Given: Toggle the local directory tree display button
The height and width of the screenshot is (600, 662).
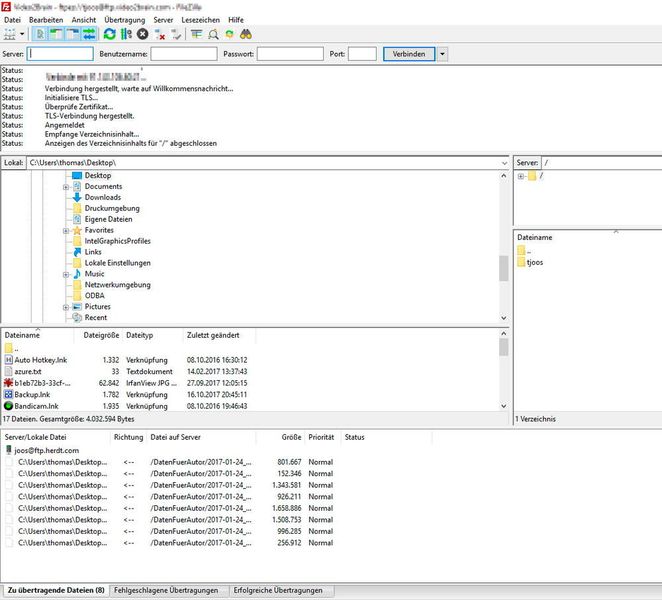Looking at the screenshot, I should [x=56, y=34].
